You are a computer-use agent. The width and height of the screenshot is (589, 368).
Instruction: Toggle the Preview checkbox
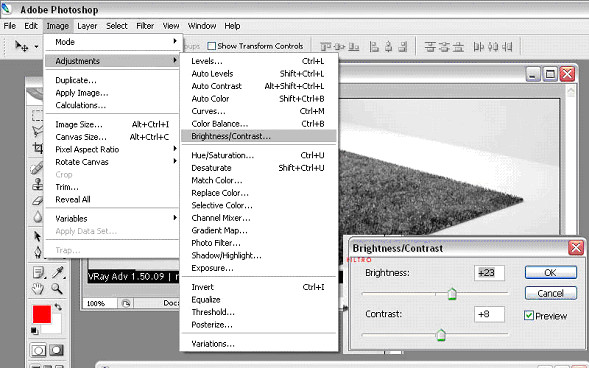pyautogui.click(x=529, y=315)
